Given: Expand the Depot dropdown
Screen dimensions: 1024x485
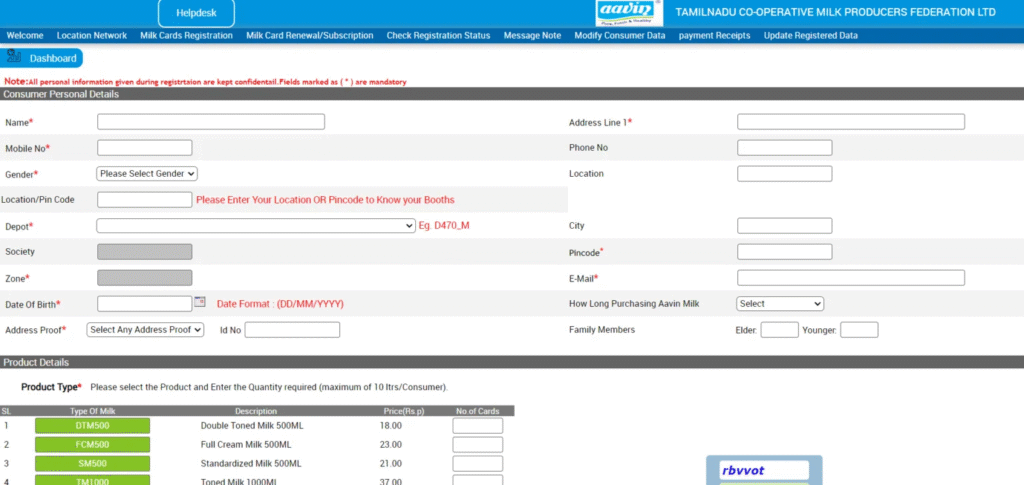Looking at the screenshot, I should click(255, 226).
